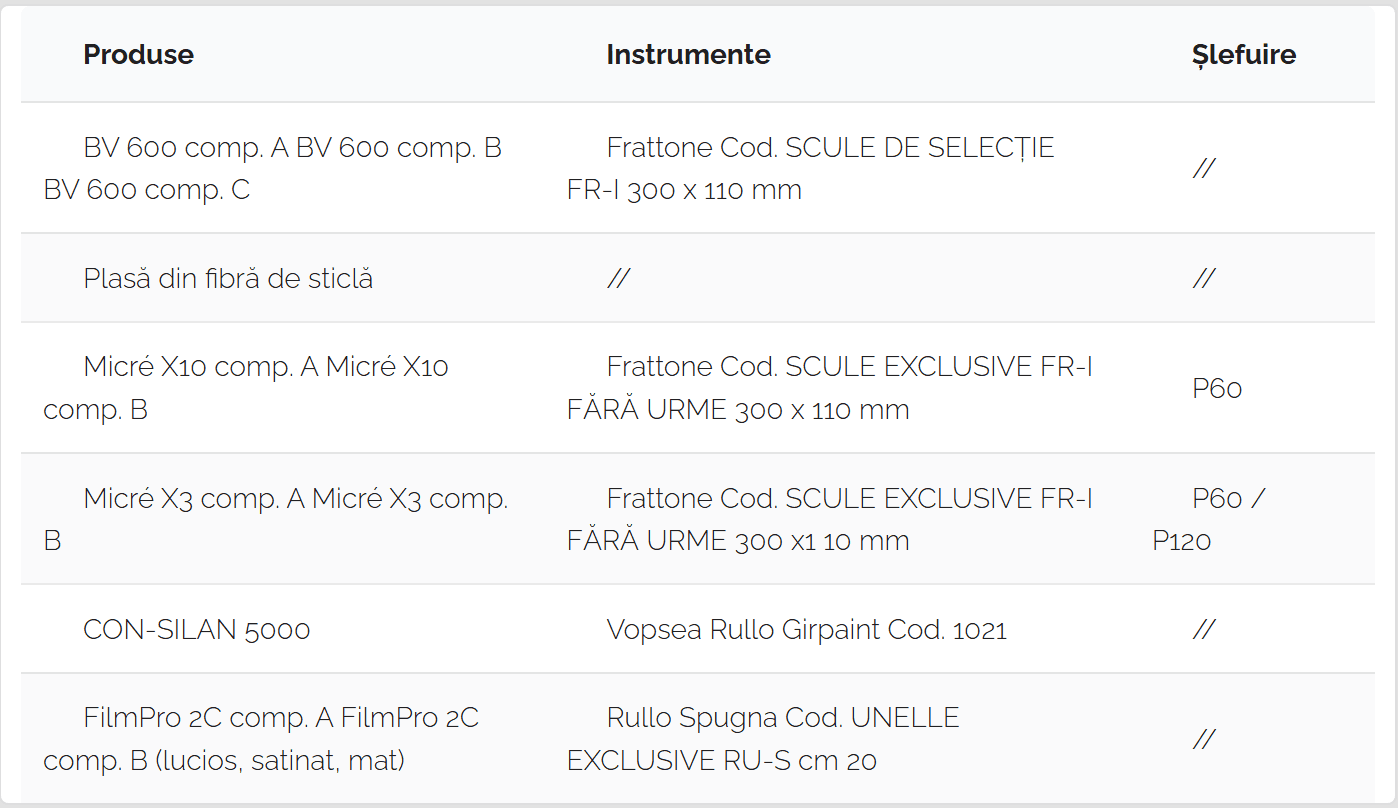Click FĂRĂ URME 300 x 110 mm text
The image size is (1398, 808).
(x=738, y=410)
